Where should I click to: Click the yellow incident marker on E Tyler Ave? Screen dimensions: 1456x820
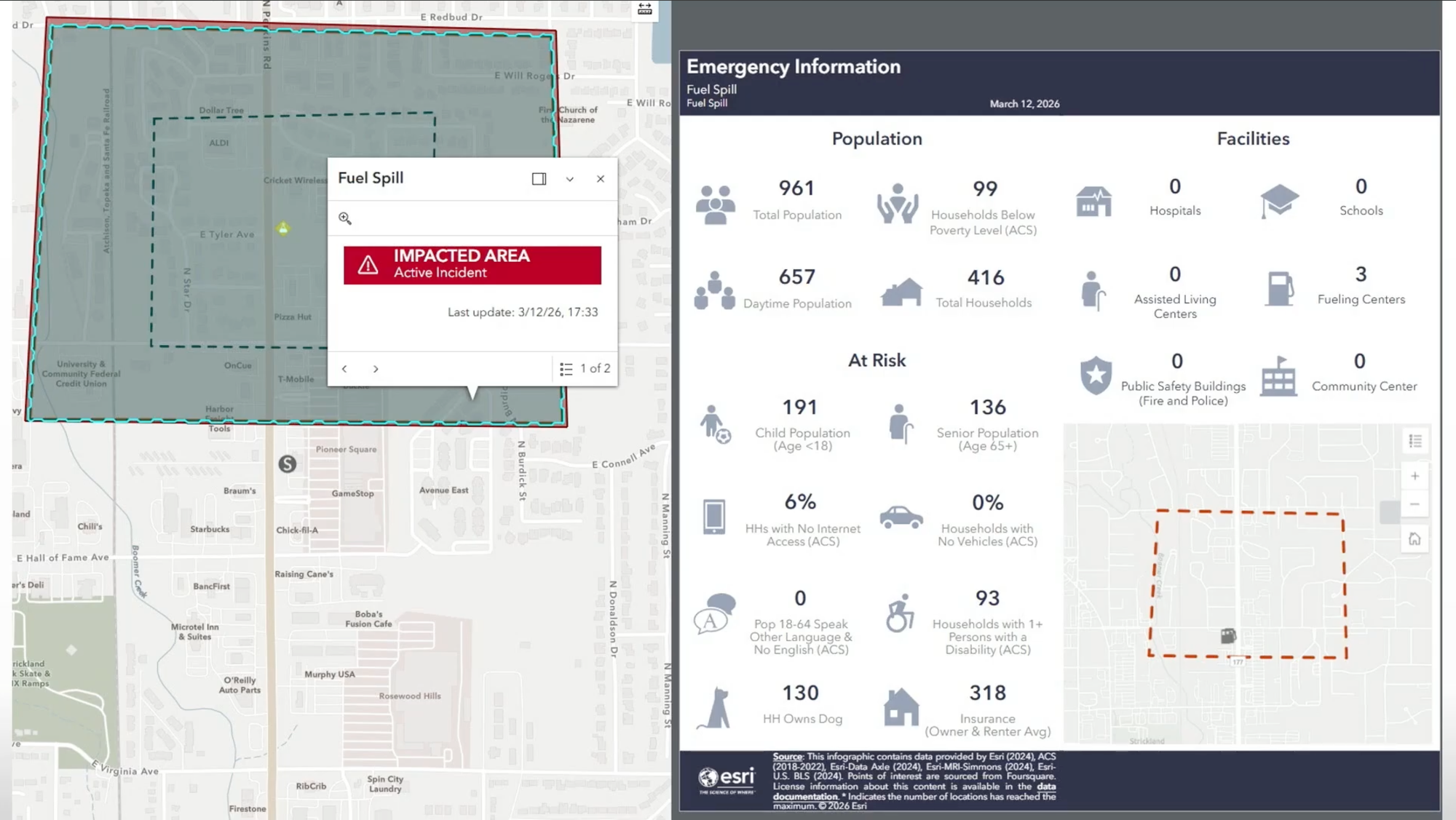point(283,229)
